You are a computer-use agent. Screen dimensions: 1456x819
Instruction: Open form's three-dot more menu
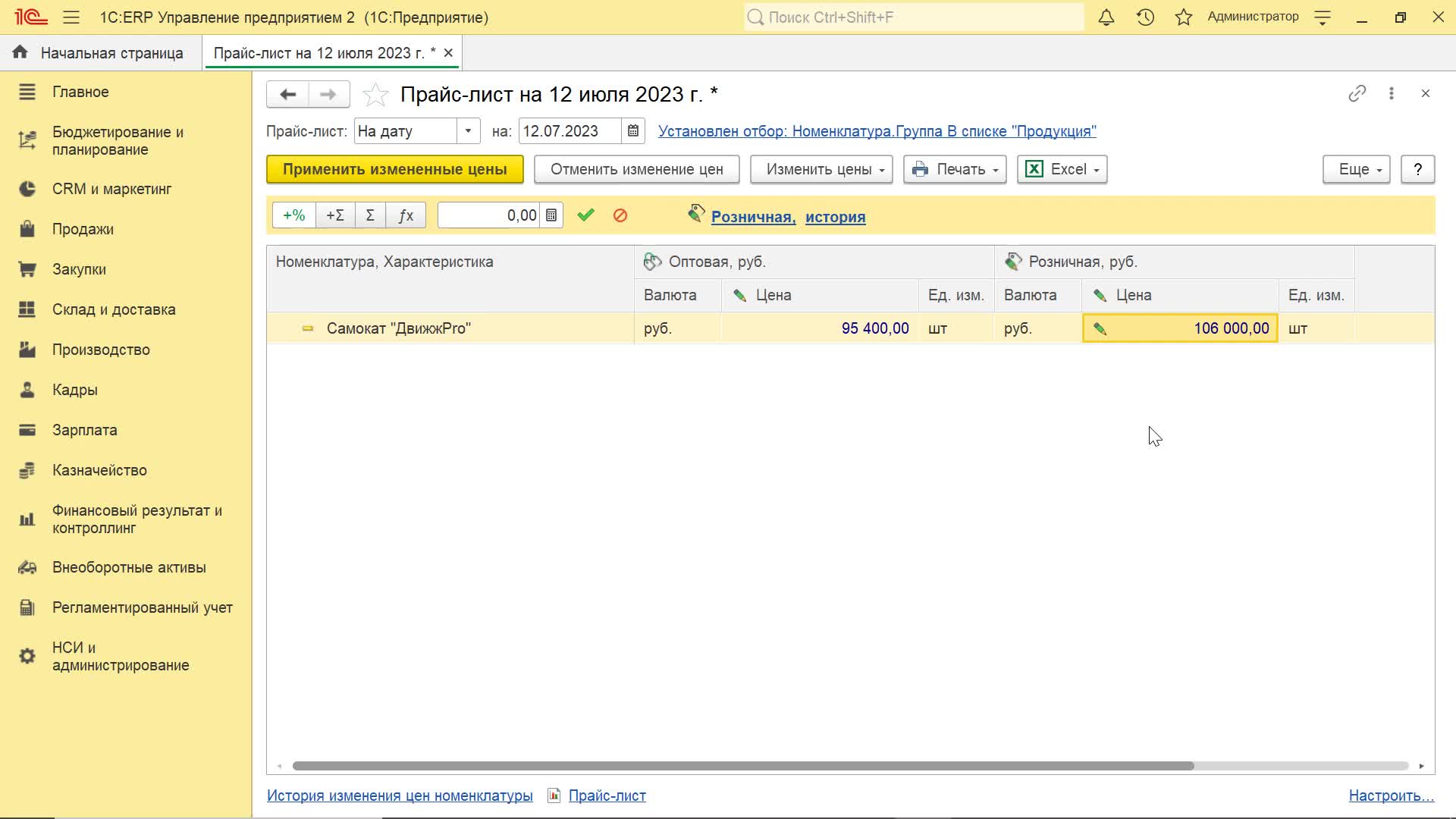pos(1391,93)
